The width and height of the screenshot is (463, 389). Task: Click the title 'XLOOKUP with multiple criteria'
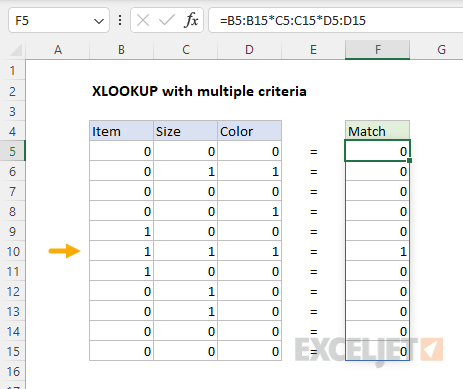pos(199,91)
